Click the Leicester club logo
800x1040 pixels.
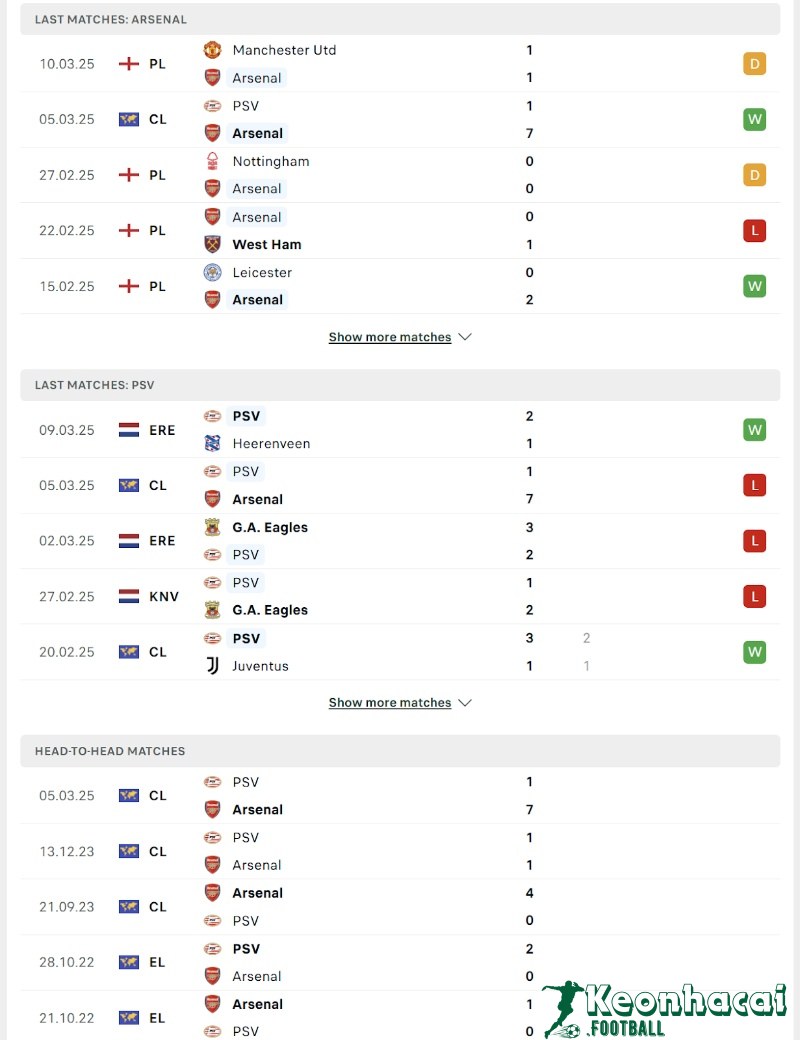point(211,272)
